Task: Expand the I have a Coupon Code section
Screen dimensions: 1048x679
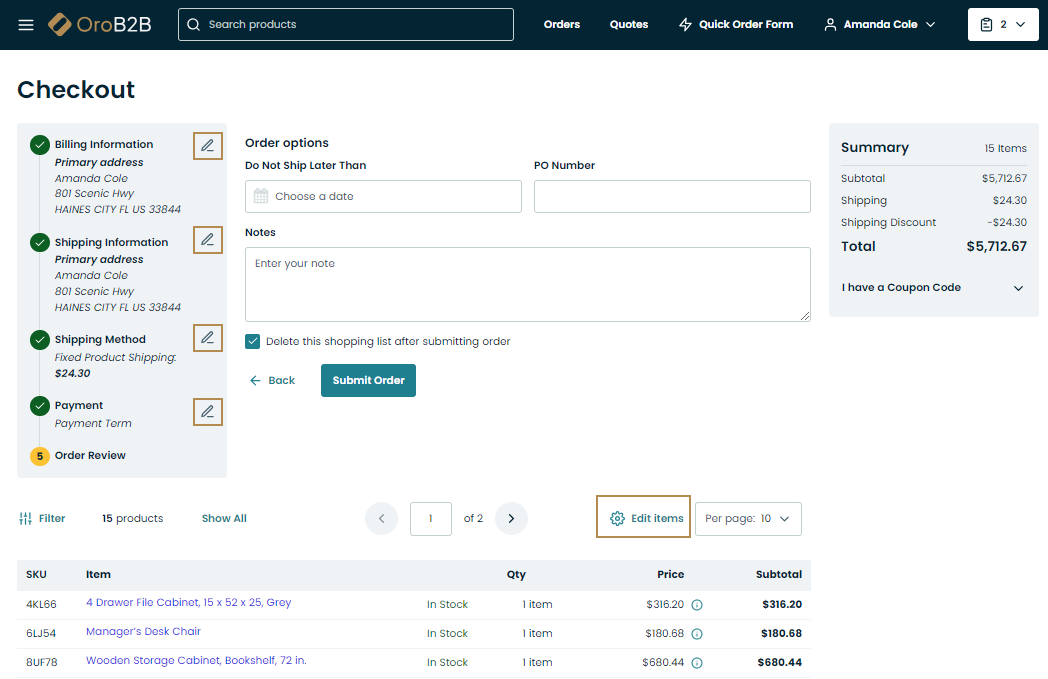Action: [x=932, y=288]
